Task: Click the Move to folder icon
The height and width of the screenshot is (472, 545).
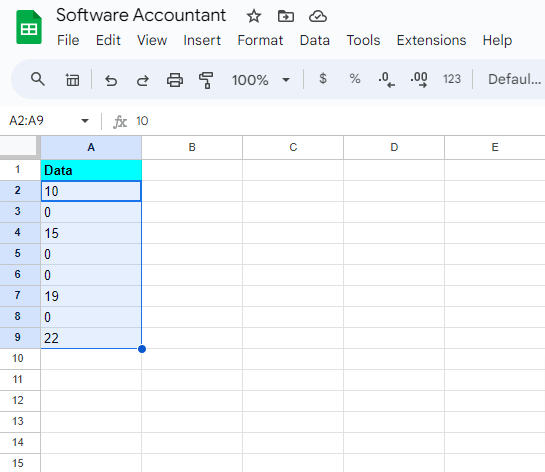Action: coord(286,16)
